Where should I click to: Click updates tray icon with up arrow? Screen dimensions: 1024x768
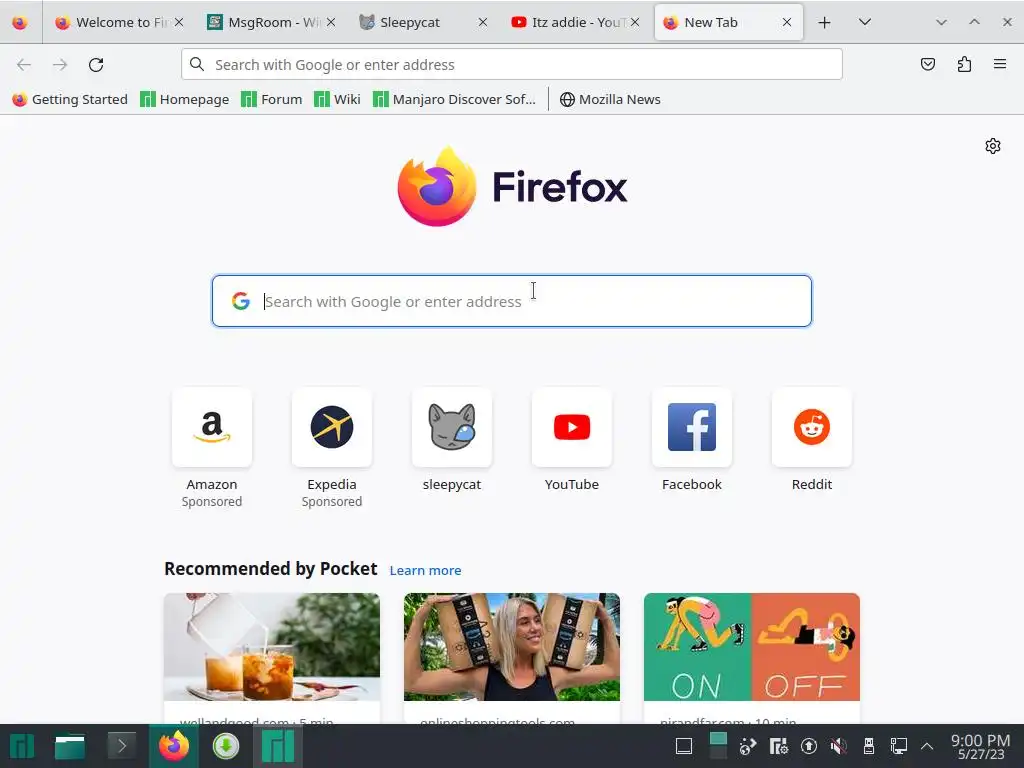point(808,746)
